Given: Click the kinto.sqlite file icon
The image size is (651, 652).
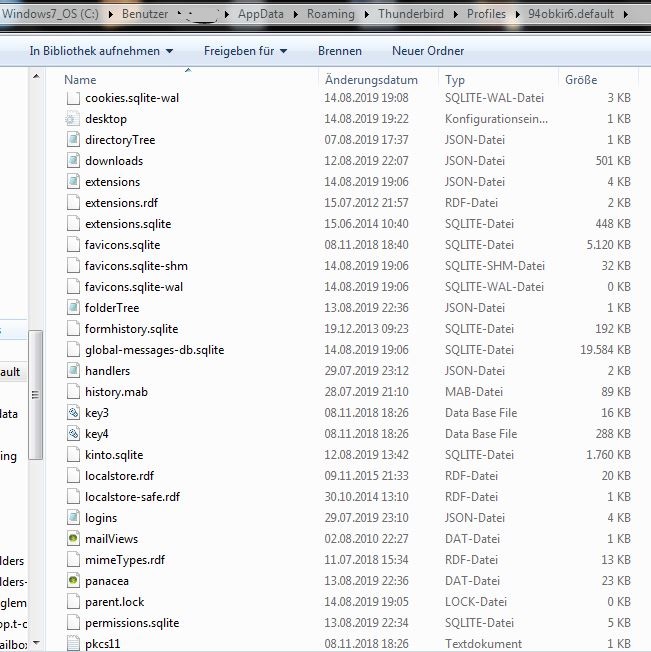Looking at the screenshot, I should (73, 455).
